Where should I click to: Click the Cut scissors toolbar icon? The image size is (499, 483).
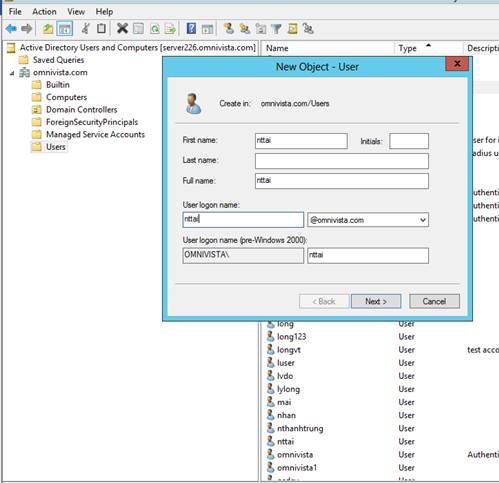pos(85,29)
